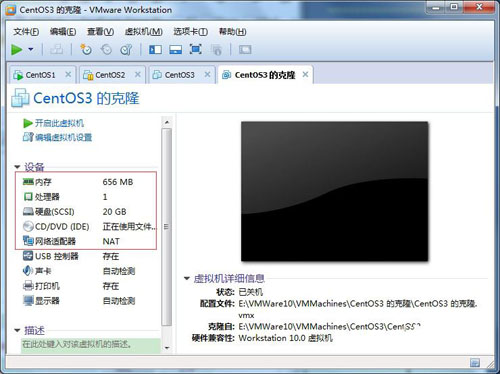This screenshot has width=500, height=374.
Task: Take a snapshot with the clock-plus icon
Action: 86,50
